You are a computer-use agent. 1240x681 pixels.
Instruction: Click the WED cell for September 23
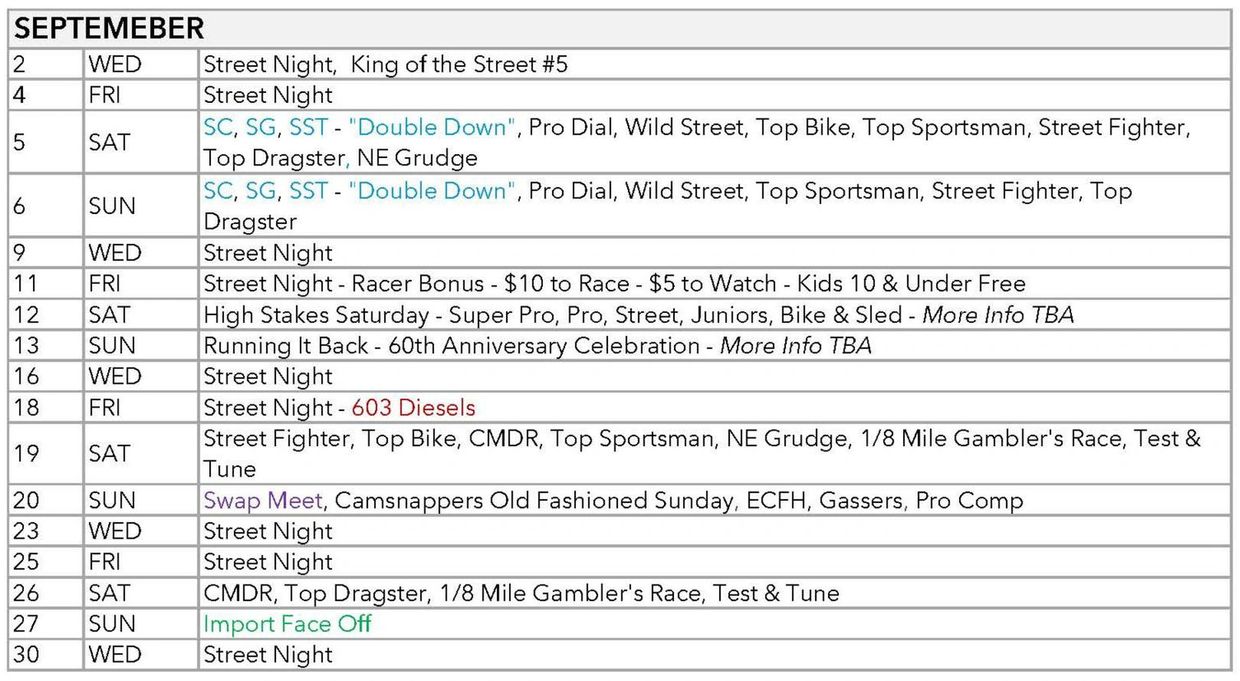point(114,531)
